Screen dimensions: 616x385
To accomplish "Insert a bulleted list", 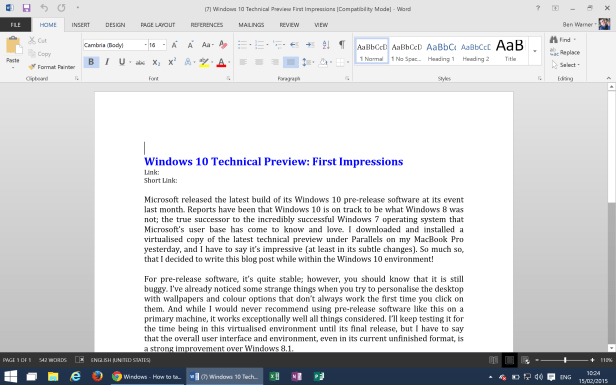I will click(x=242, y=44).
